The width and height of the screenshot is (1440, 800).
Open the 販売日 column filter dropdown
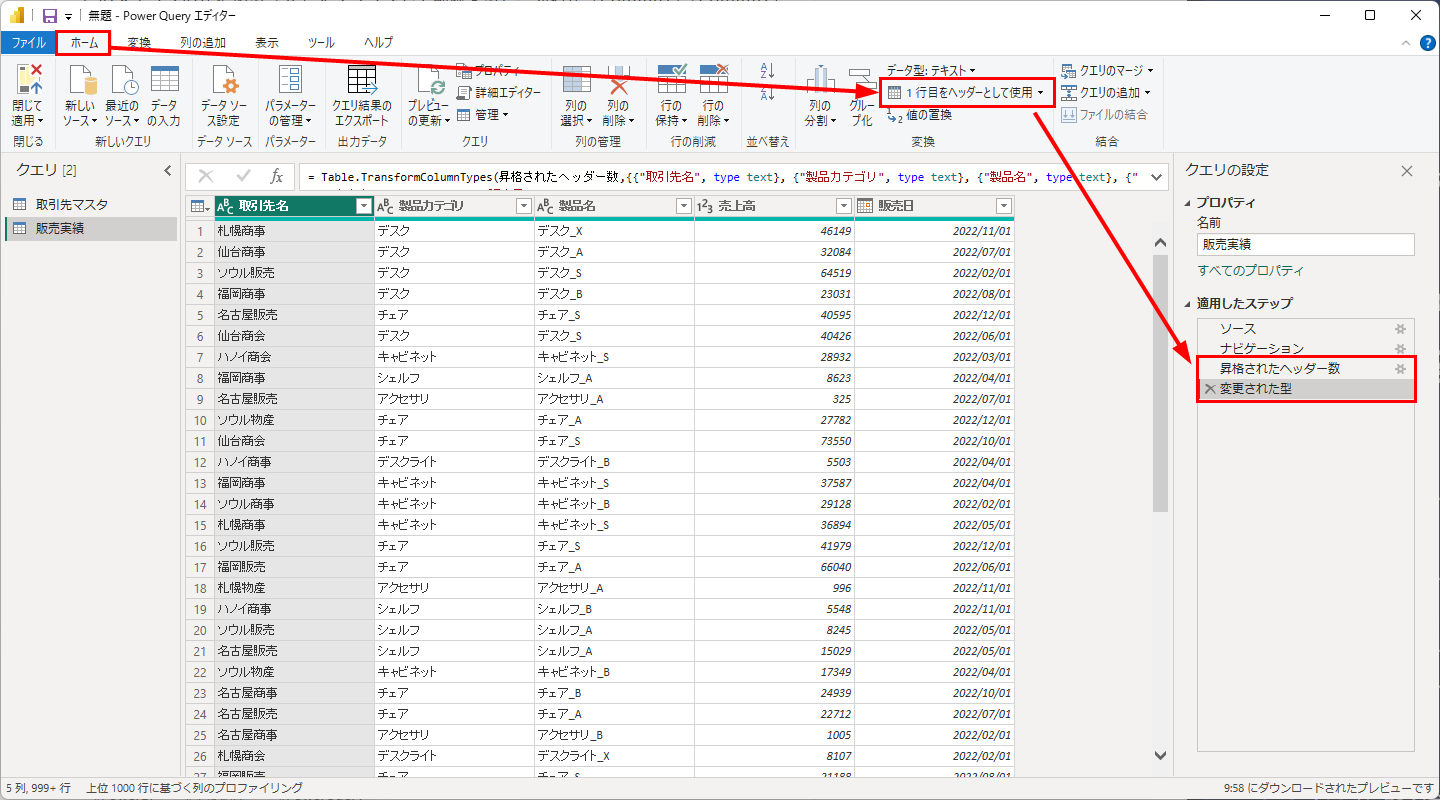pyautogui.click(x=1004, y=206)
